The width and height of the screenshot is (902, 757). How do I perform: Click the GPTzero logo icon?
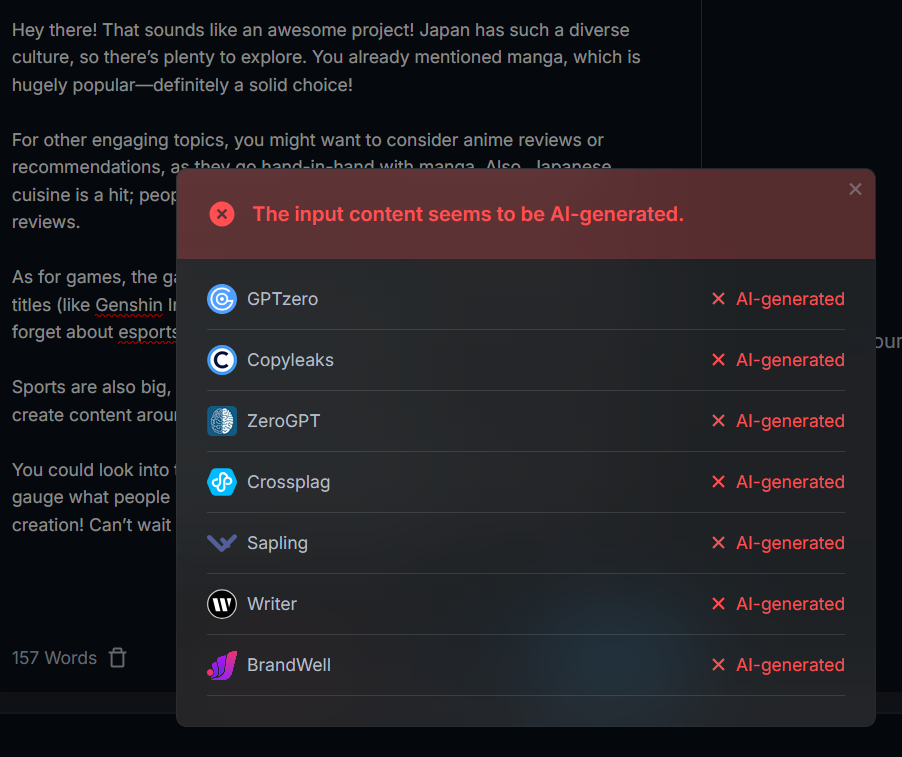coord(221,299)
